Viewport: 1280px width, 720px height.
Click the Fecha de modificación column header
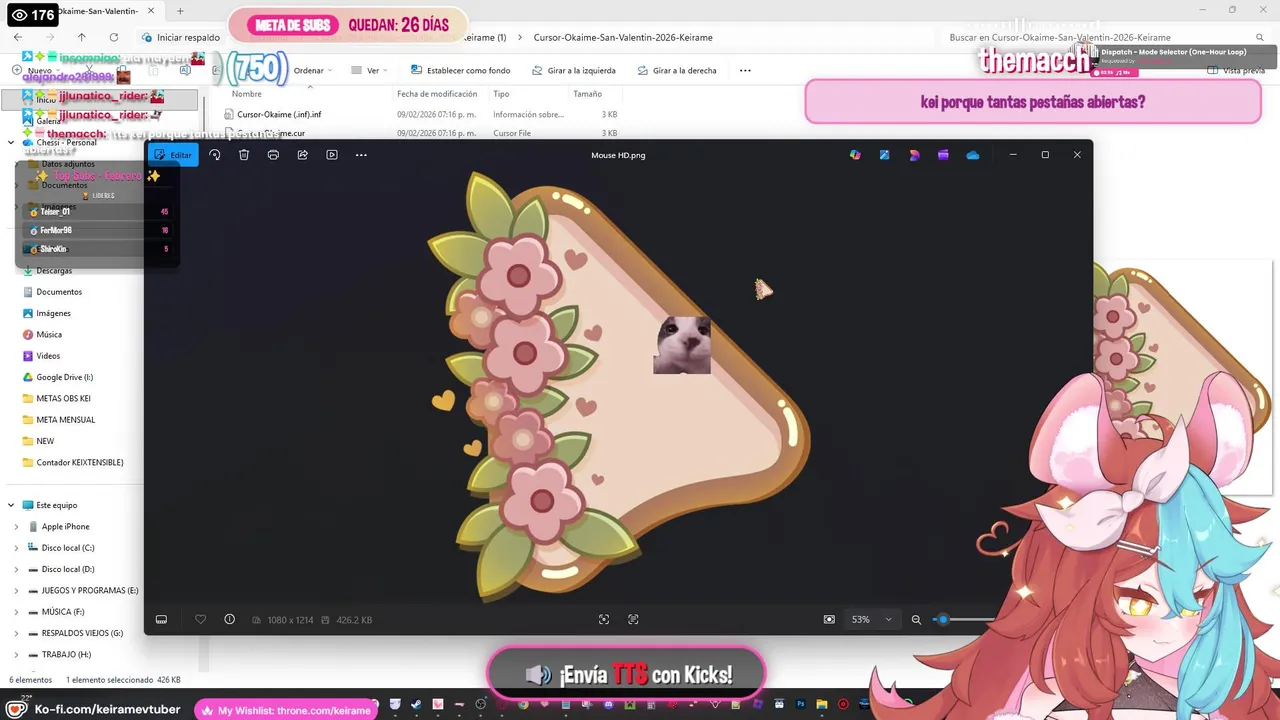point(437,94)
